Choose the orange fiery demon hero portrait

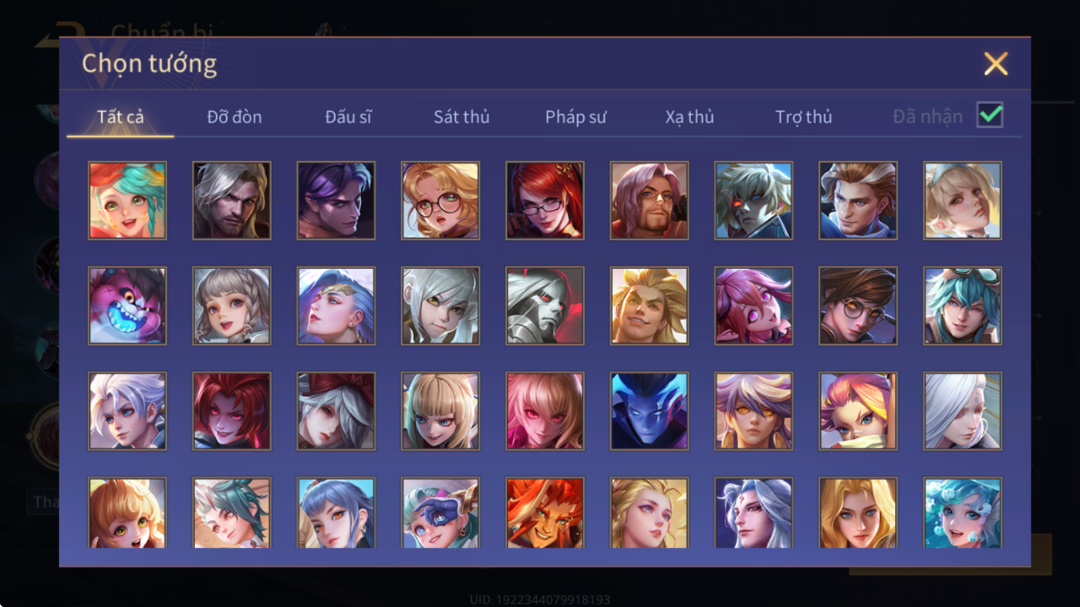point(545,513)
